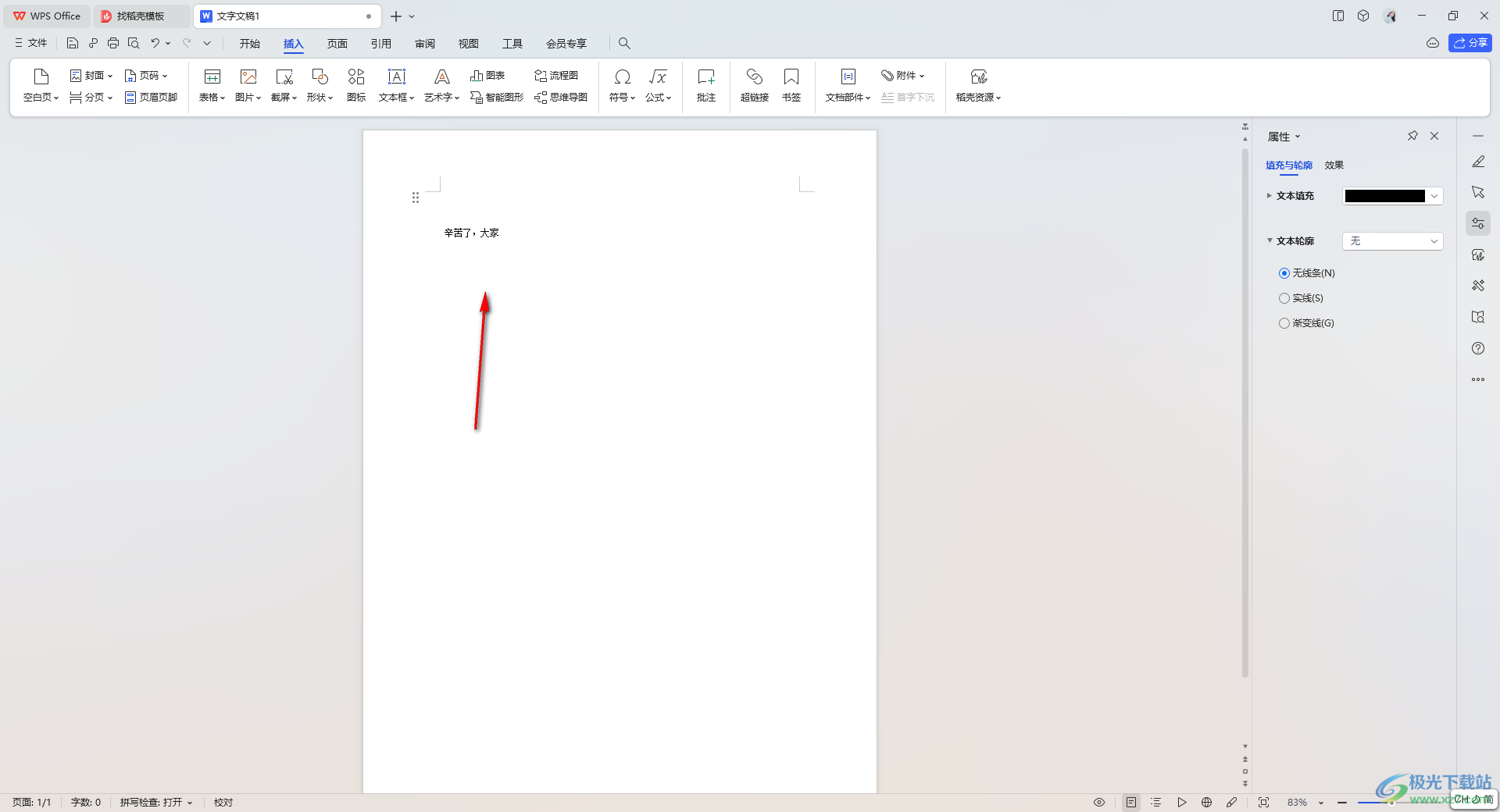Add a bookmark
Image resolution: width=1500 pixels, height=812 pixels.
coord(791,85)
